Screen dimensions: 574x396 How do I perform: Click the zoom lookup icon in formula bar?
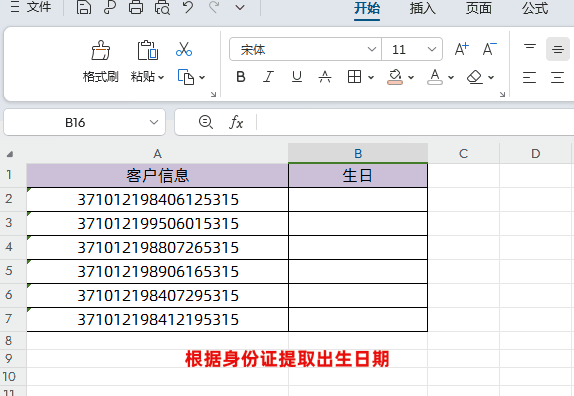[205, 122]
